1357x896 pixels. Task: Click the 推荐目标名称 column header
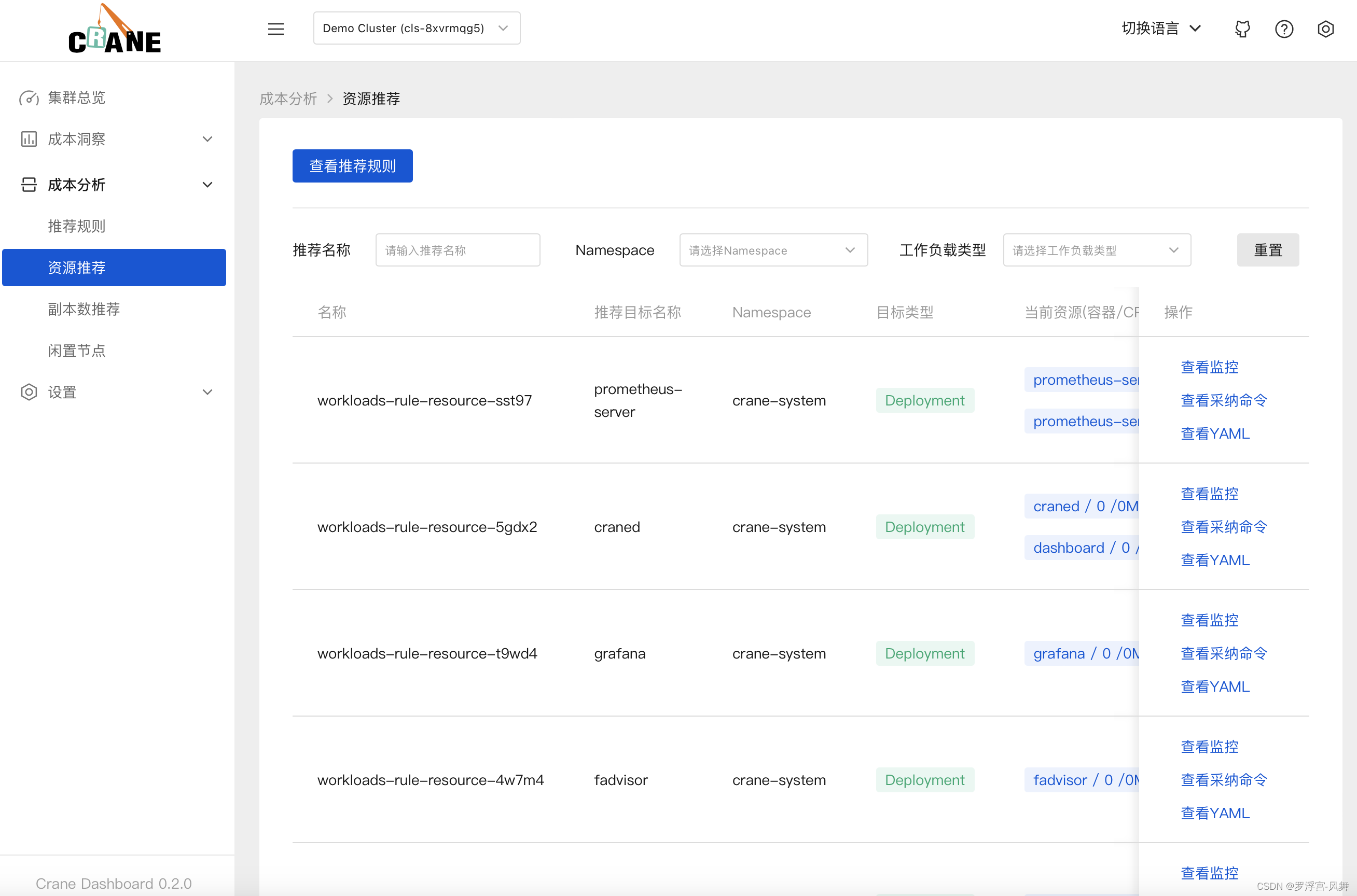[x=638, y=312]
